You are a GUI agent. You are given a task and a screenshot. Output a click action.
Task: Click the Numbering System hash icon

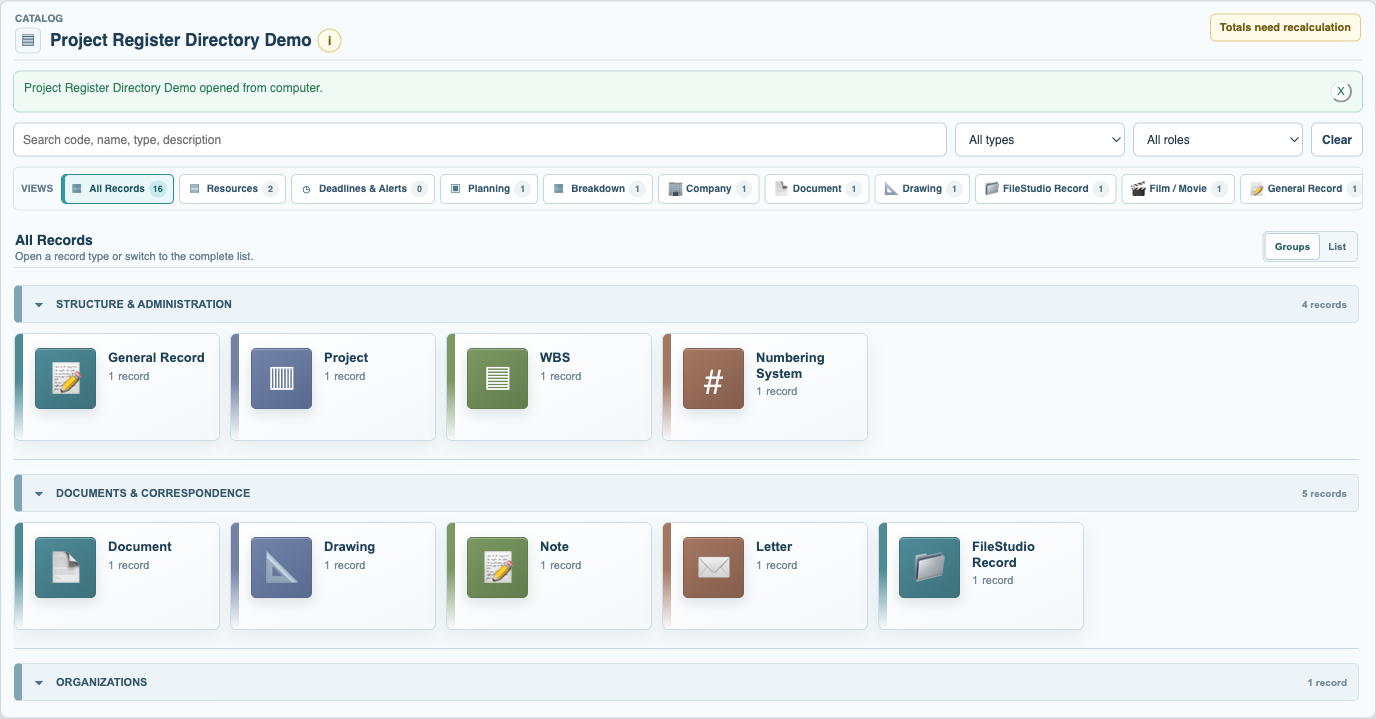click(713, 379)
